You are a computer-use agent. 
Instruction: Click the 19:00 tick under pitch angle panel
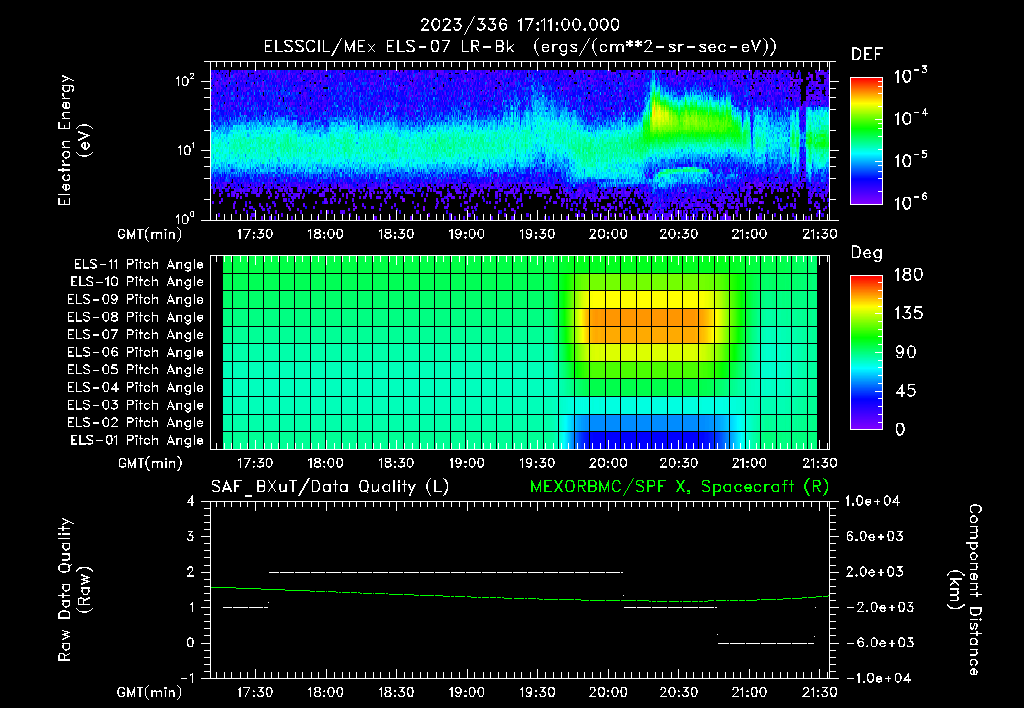(466, 463)
